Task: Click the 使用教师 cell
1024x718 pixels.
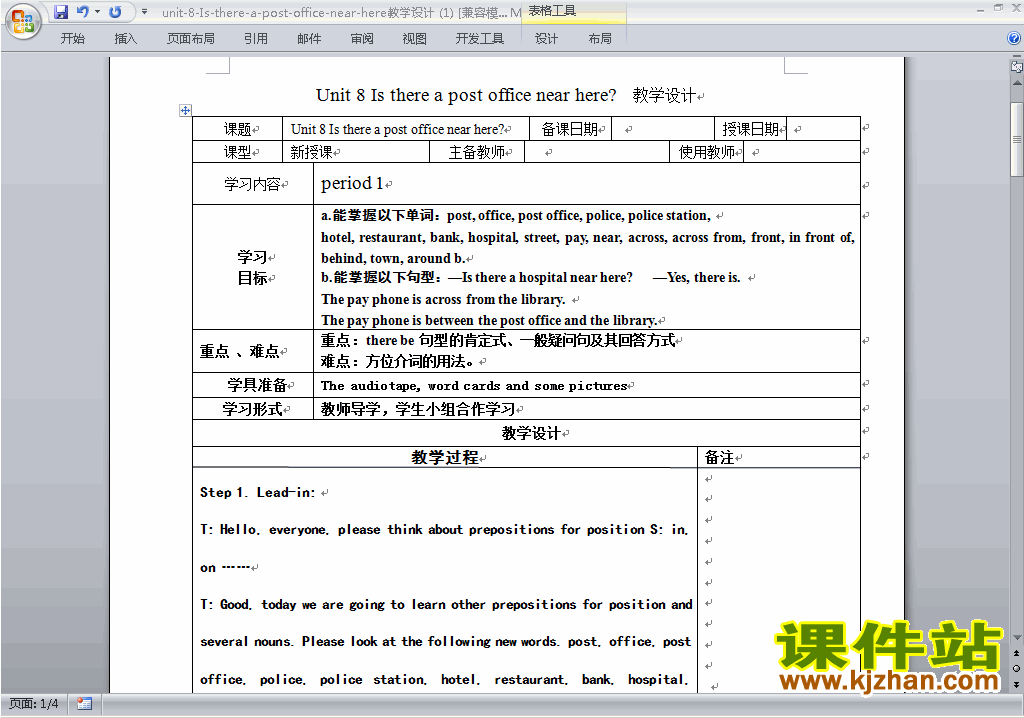Action: tap(707, 152)
